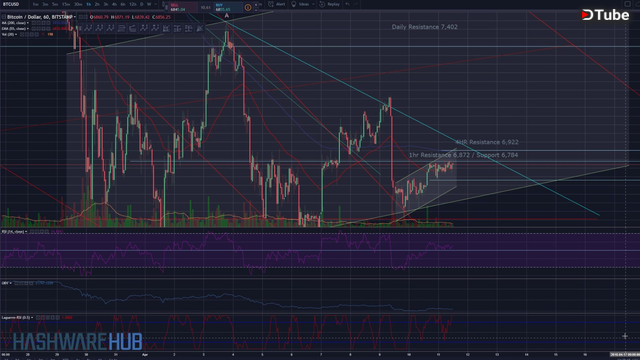
Task: Expand Laguerre RSI pane legend arrow
Action: pos(32,317)
